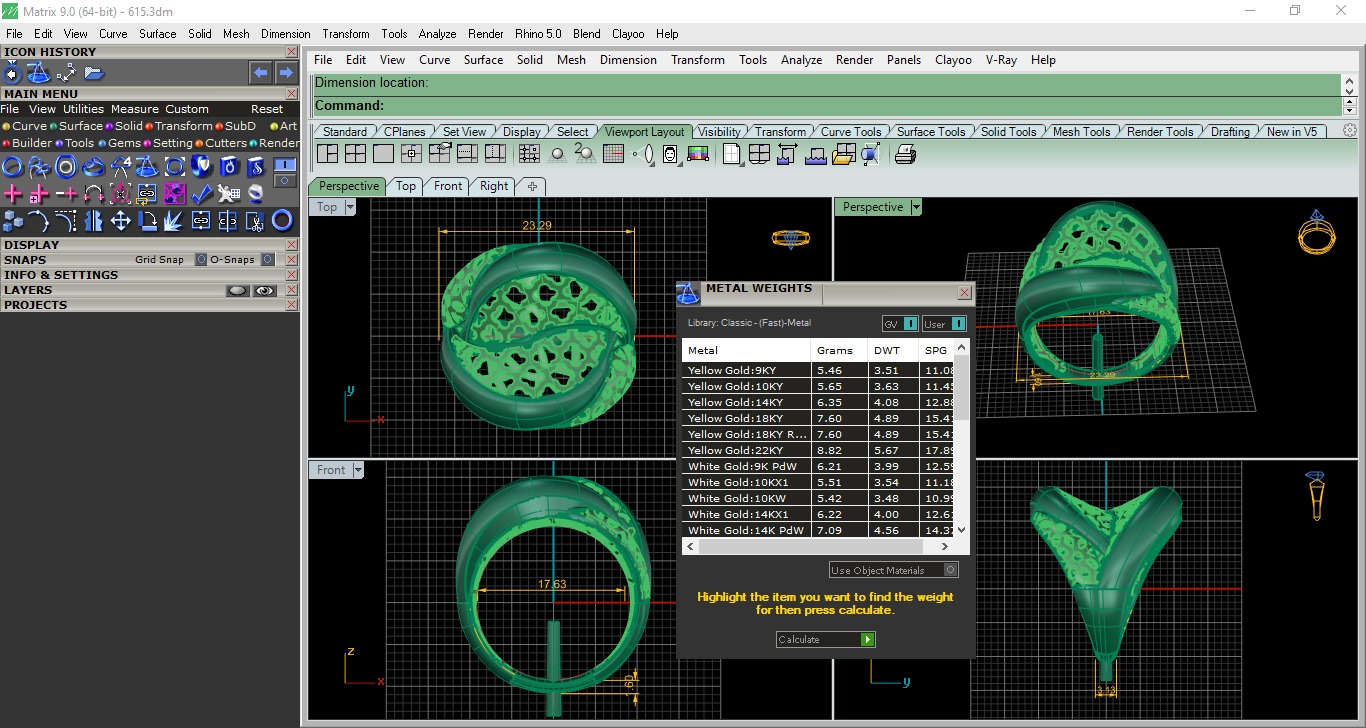Image resolution: width=1366 pixels, height=728 pixels.
Task: Click the blue checkmark tool icon
Action: 201,193
